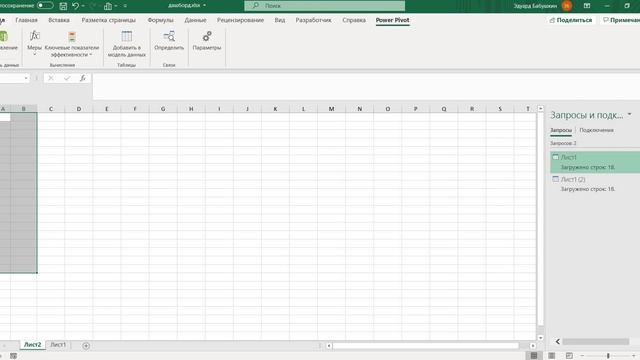The image size is (640, 360).
Task: Open the file name dropdown in title bar
Action: point(204,5)
